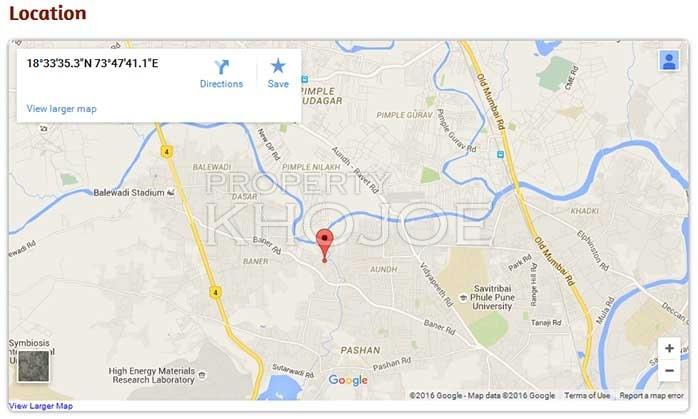Screen dimensions: 698x419
Task: Click the red location pin marker
Action: pyautogui.click(x=325, y=245)
